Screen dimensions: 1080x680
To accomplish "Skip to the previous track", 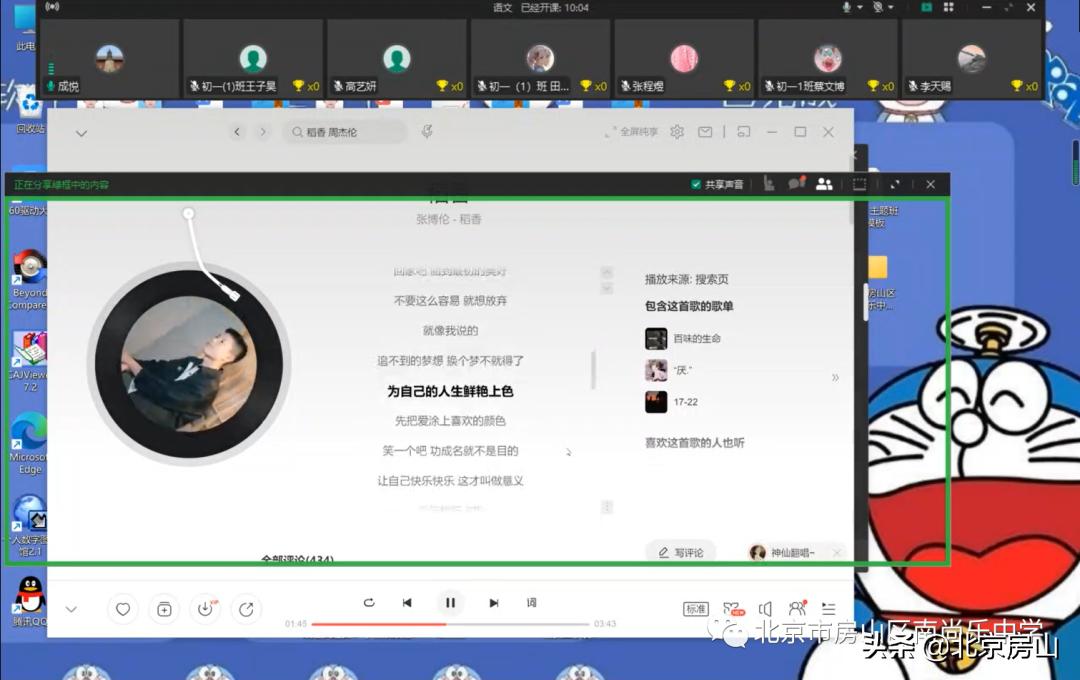I will [x=407, y=603].
